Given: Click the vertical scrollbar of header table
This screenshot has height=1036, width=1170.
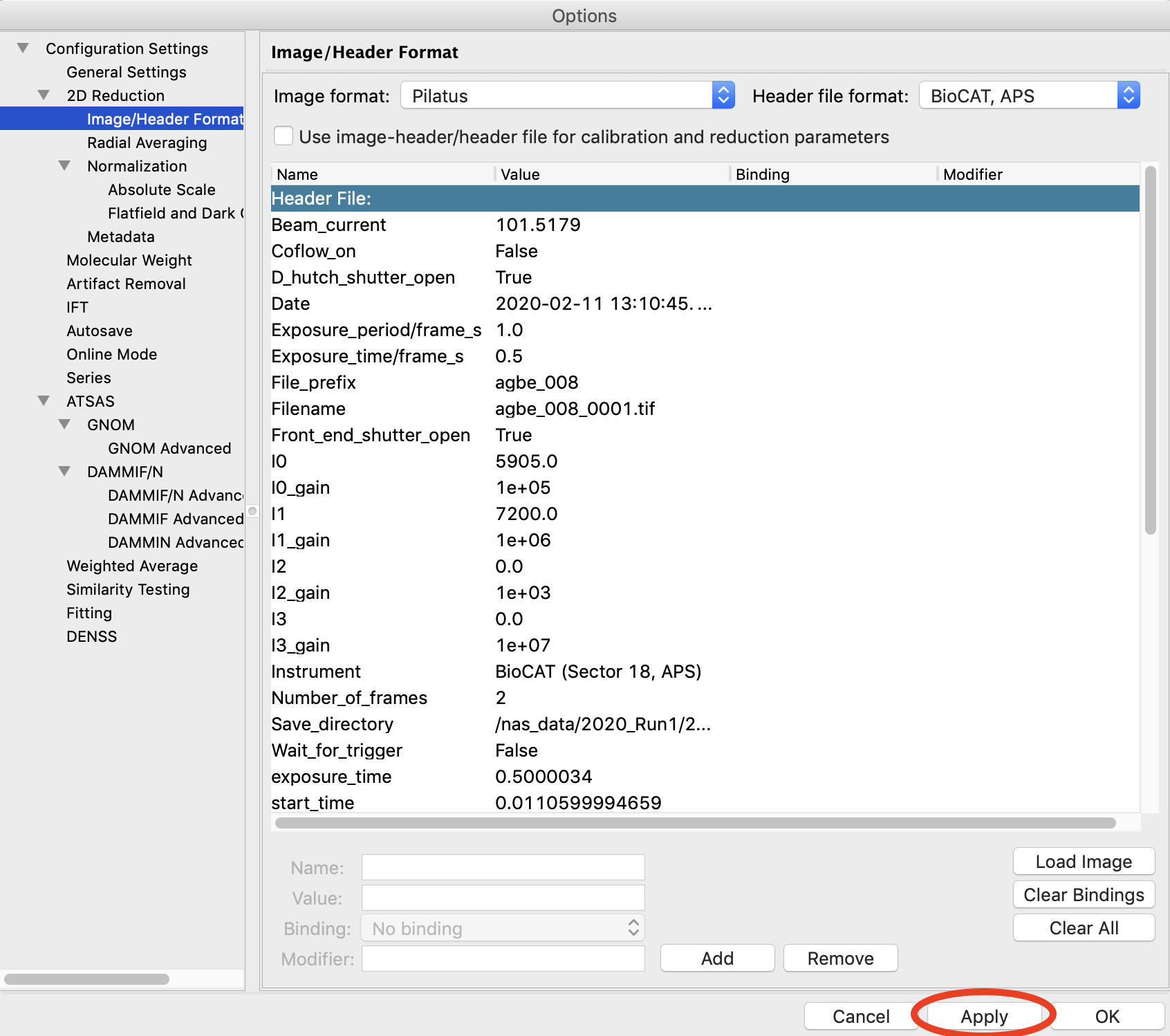Looking at the screenshot, I should click(x=1151, y=350).
